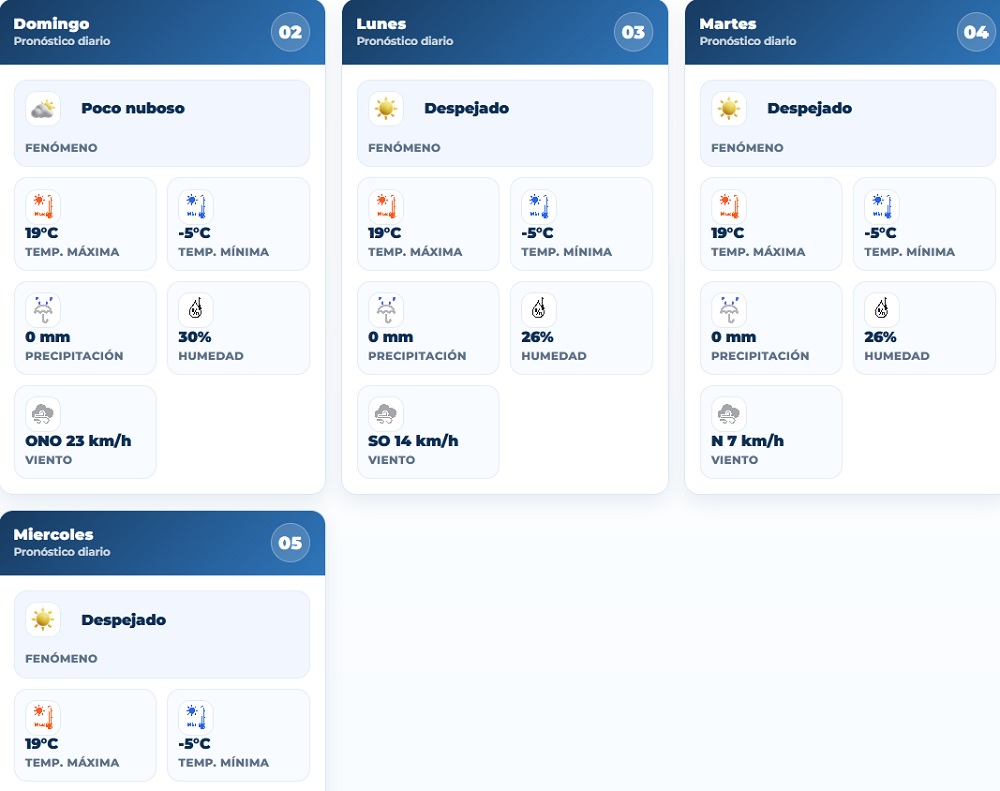Image resolution: width=1000 pixels, height=791 pixels.
Task: Select the 30% humidity card
Action: pos(239,328)
